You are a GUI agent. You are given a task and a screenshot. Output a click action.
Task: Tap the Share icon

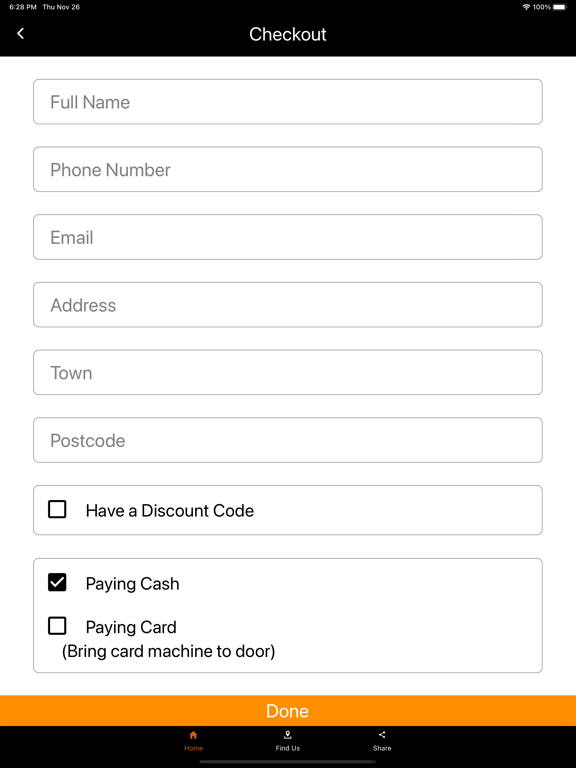pos(382,735)
